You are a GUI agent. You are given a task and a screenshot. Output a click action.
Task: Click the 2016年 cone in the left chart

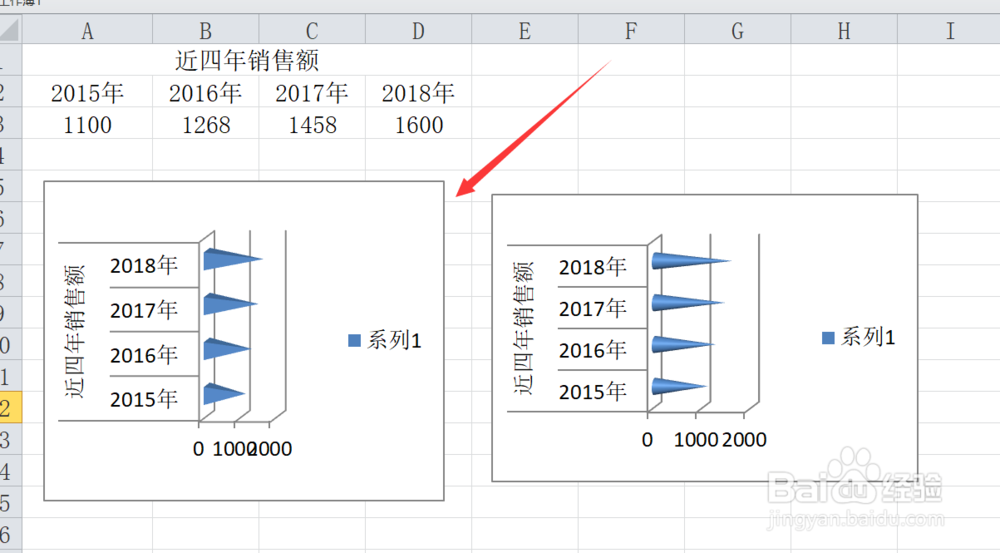223,348
